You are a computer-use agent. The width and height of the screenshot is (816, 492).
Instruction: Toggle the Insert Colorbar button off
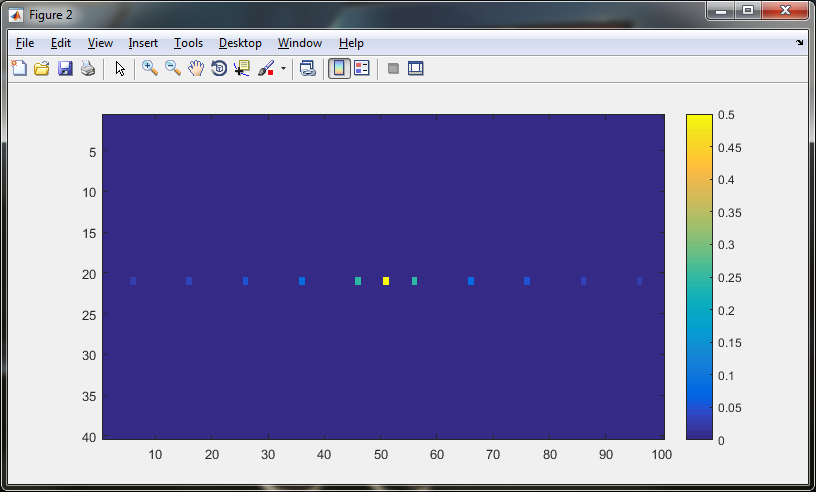tap(339, 68)
